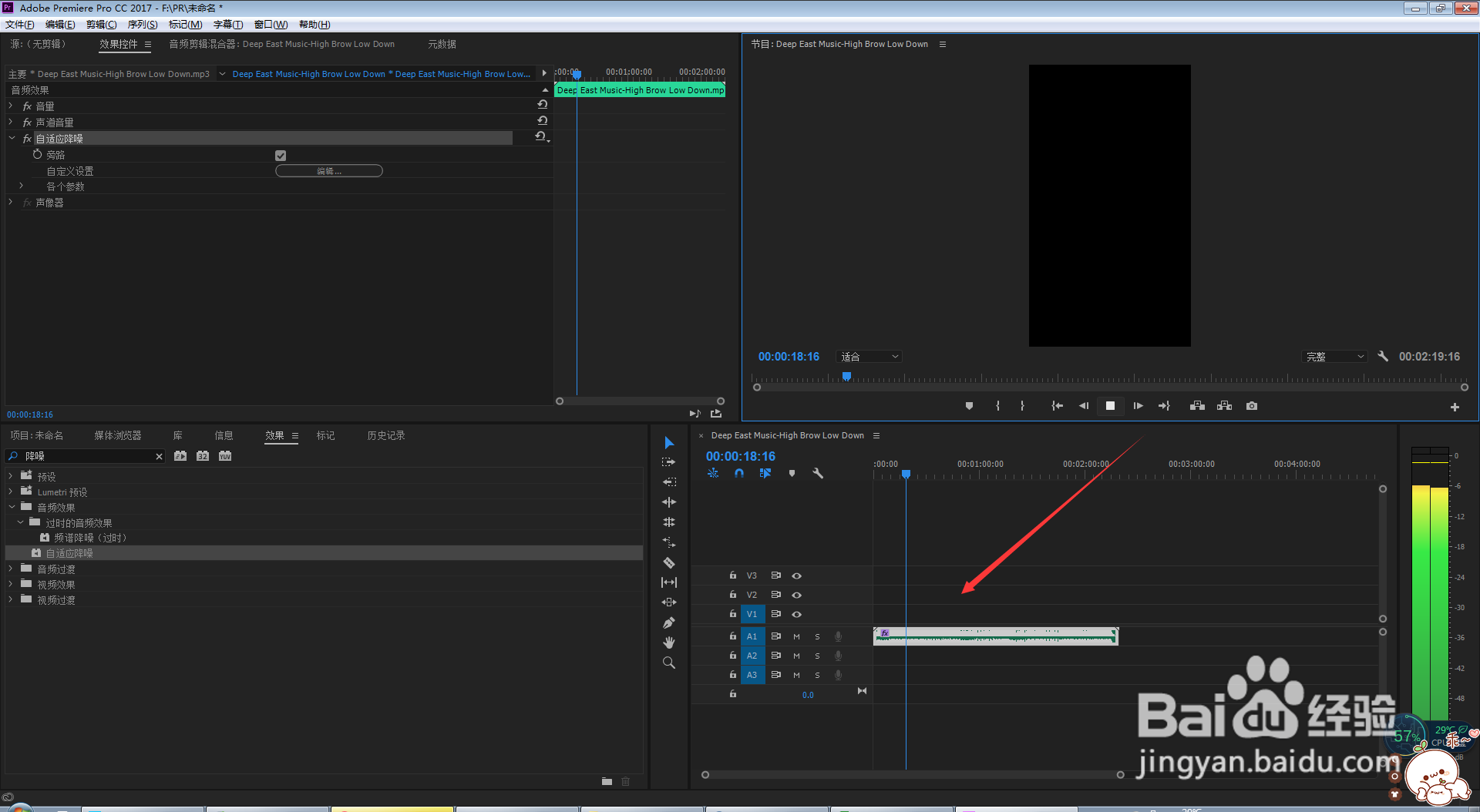Click the Extract button in program monitor
The image size is (1480, 812).
pyautogui.click(x=1224, y=406)
